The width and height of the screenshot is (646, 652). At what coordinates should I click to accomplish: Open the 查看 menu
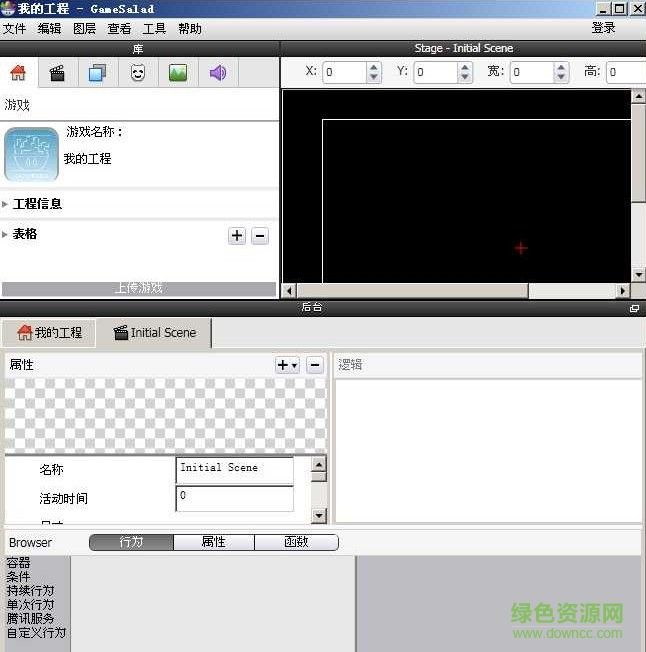[x=119, y=29]
